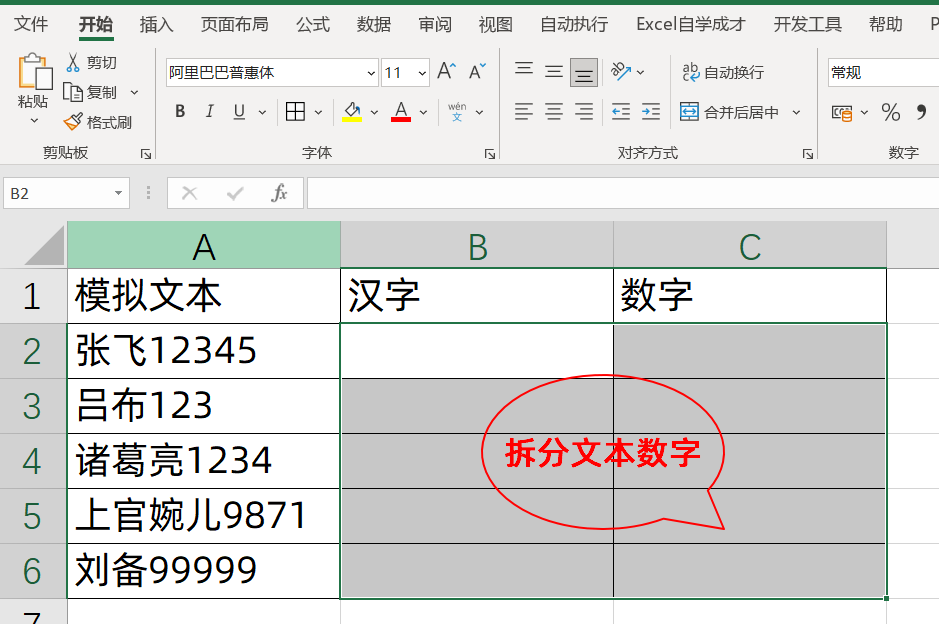The width and height of the screenshot is (939, 624).
Task: Apply borders with the border grid icon
Action: (295, 111)
